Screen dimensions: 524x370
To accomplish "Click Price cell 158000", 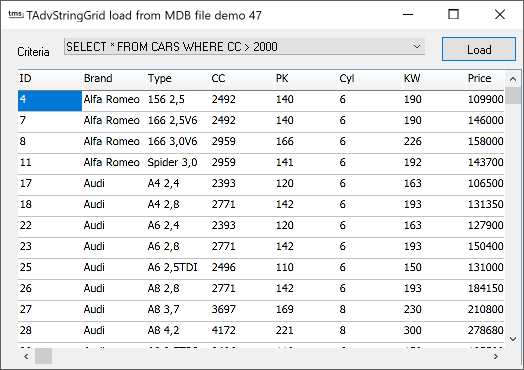I will (x=485, y=143).
